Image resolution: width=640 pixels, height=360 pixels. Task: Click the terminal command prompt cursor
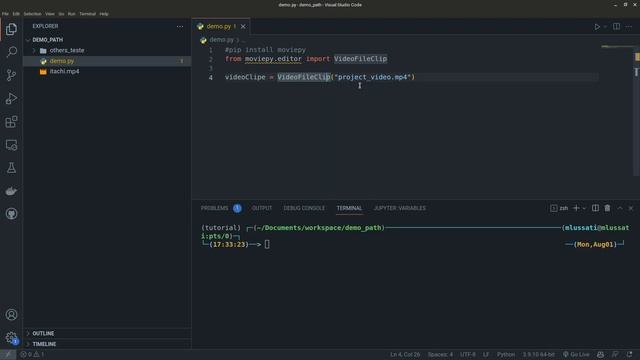(x=267, y=244)
